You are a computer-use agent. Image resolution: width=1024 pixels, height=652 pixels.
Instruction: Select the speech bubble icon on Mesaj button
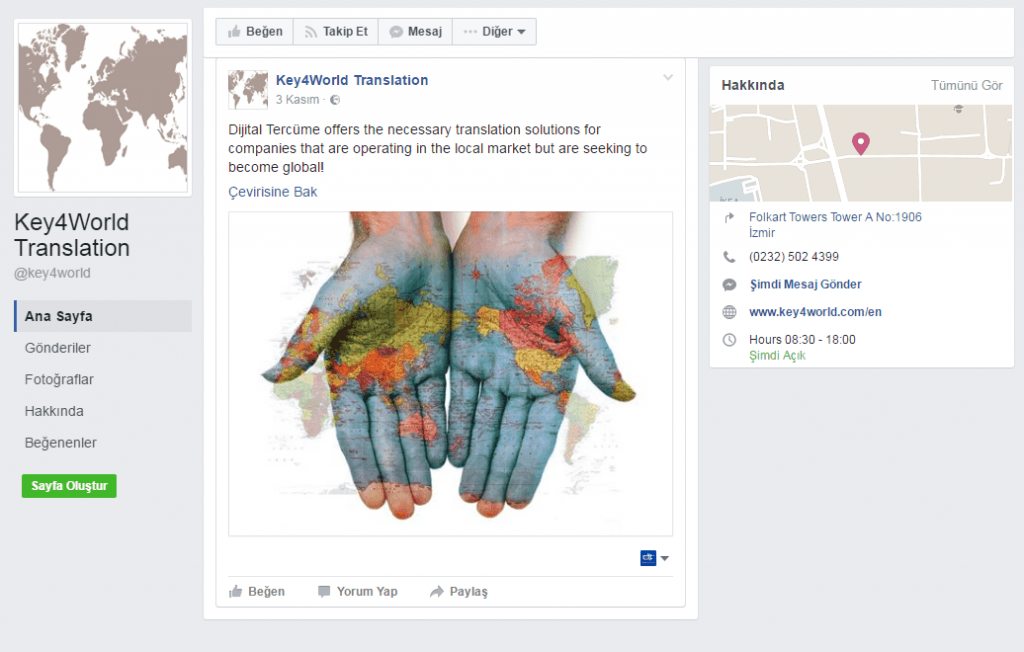click(398, 31)
